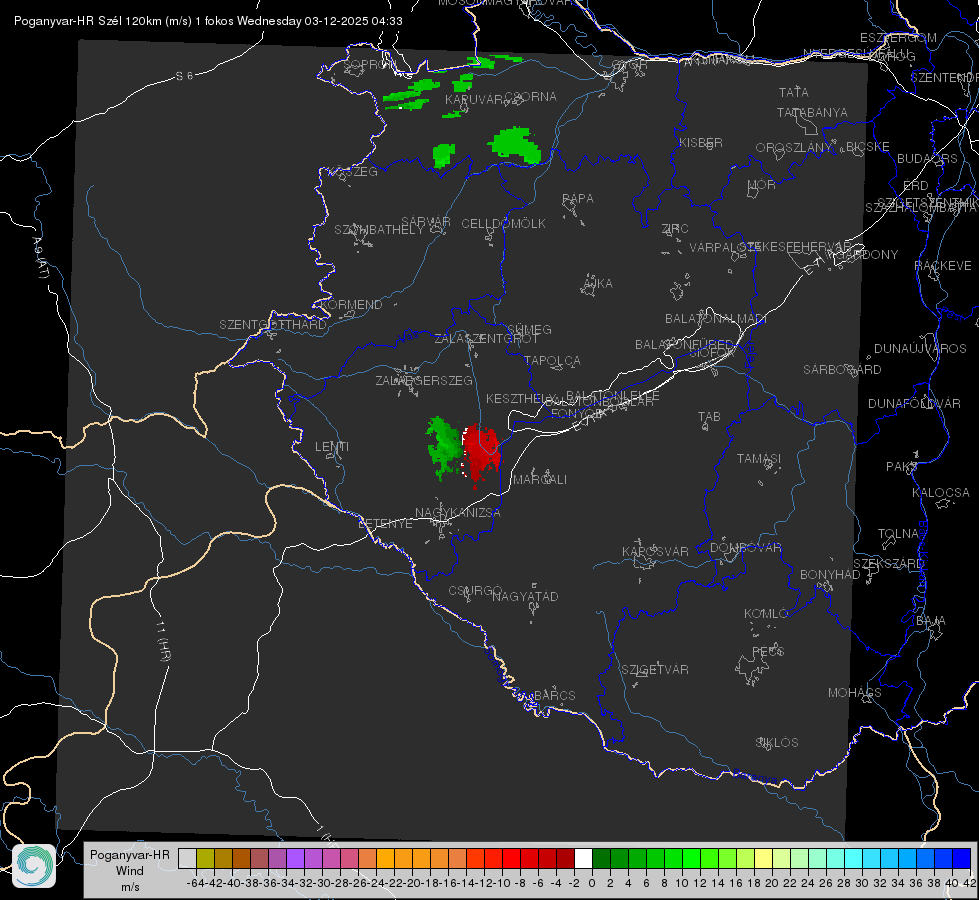Image resolution: width=979 pixels, height=900 pixels.
Task: Click the SARVAR city label
Action: pyautogui.click(x=426, y=222)
